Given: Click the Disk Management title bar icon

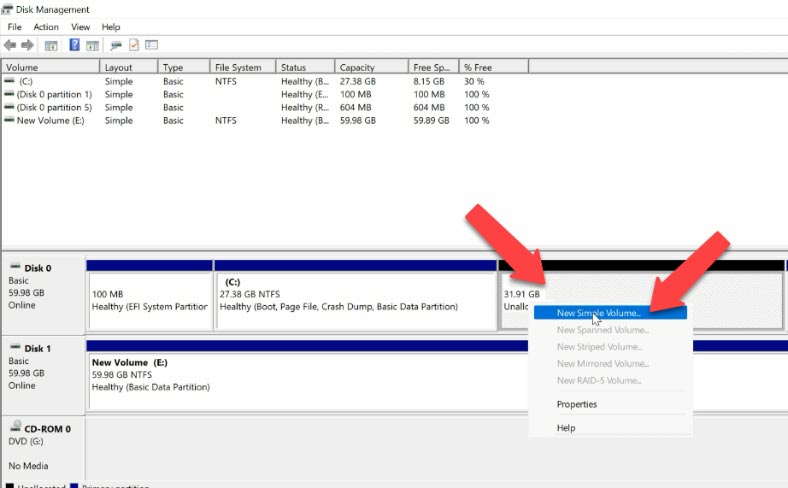Looking at the screenshot, I should (7, 9).
